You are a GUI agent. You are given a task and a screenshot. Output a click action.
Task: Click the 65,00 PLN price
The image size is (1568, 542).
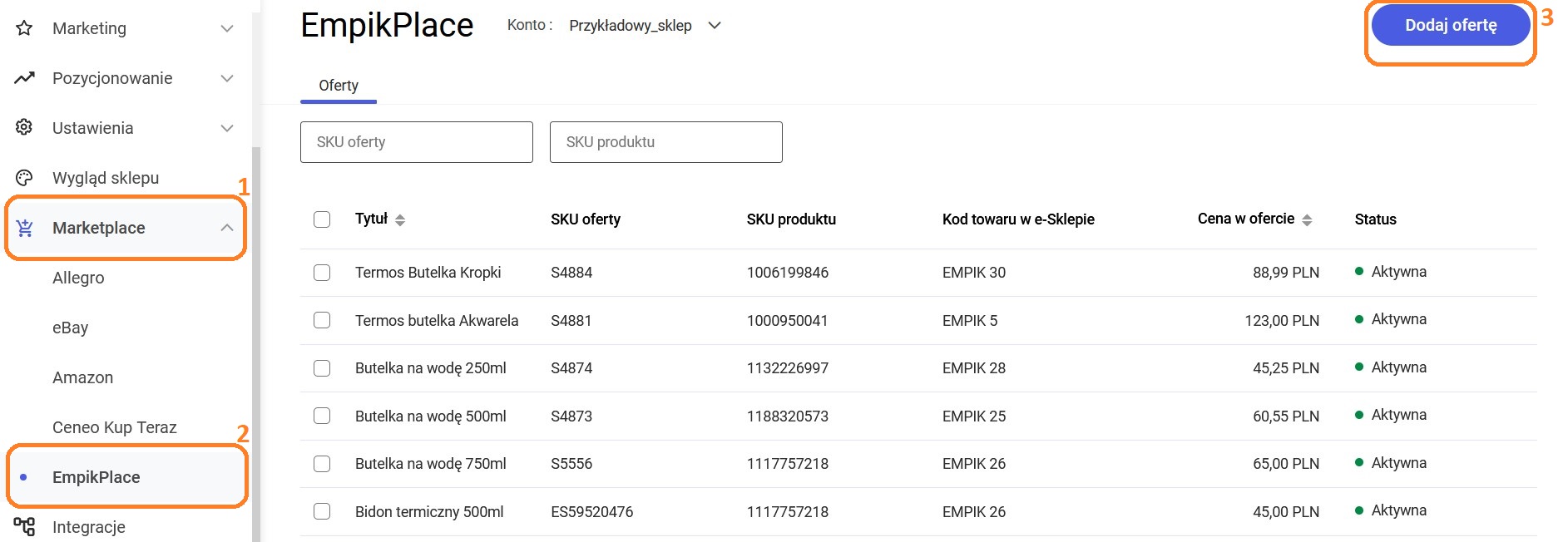tap(1286, 464)
